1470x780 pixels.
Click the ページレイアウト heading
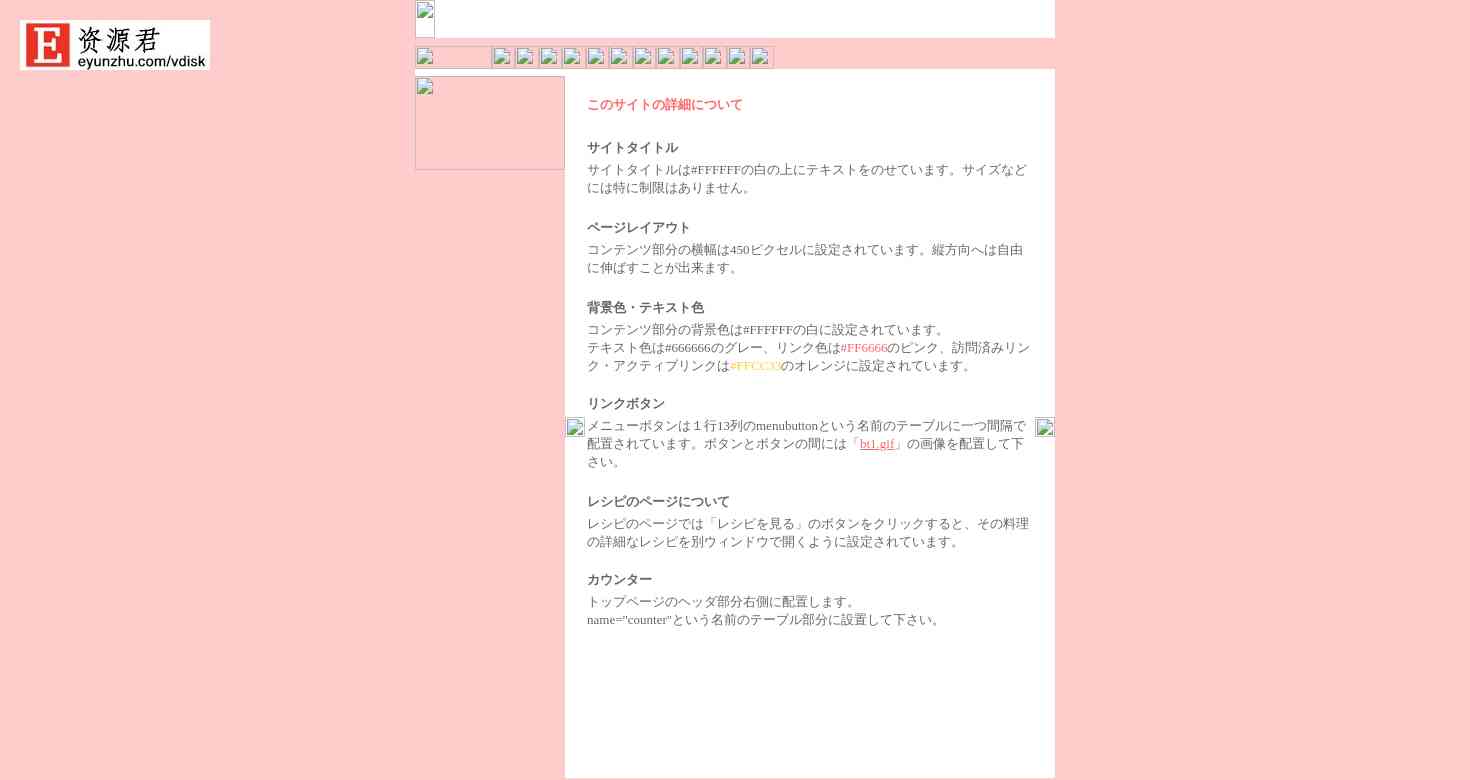coord(639,228)
